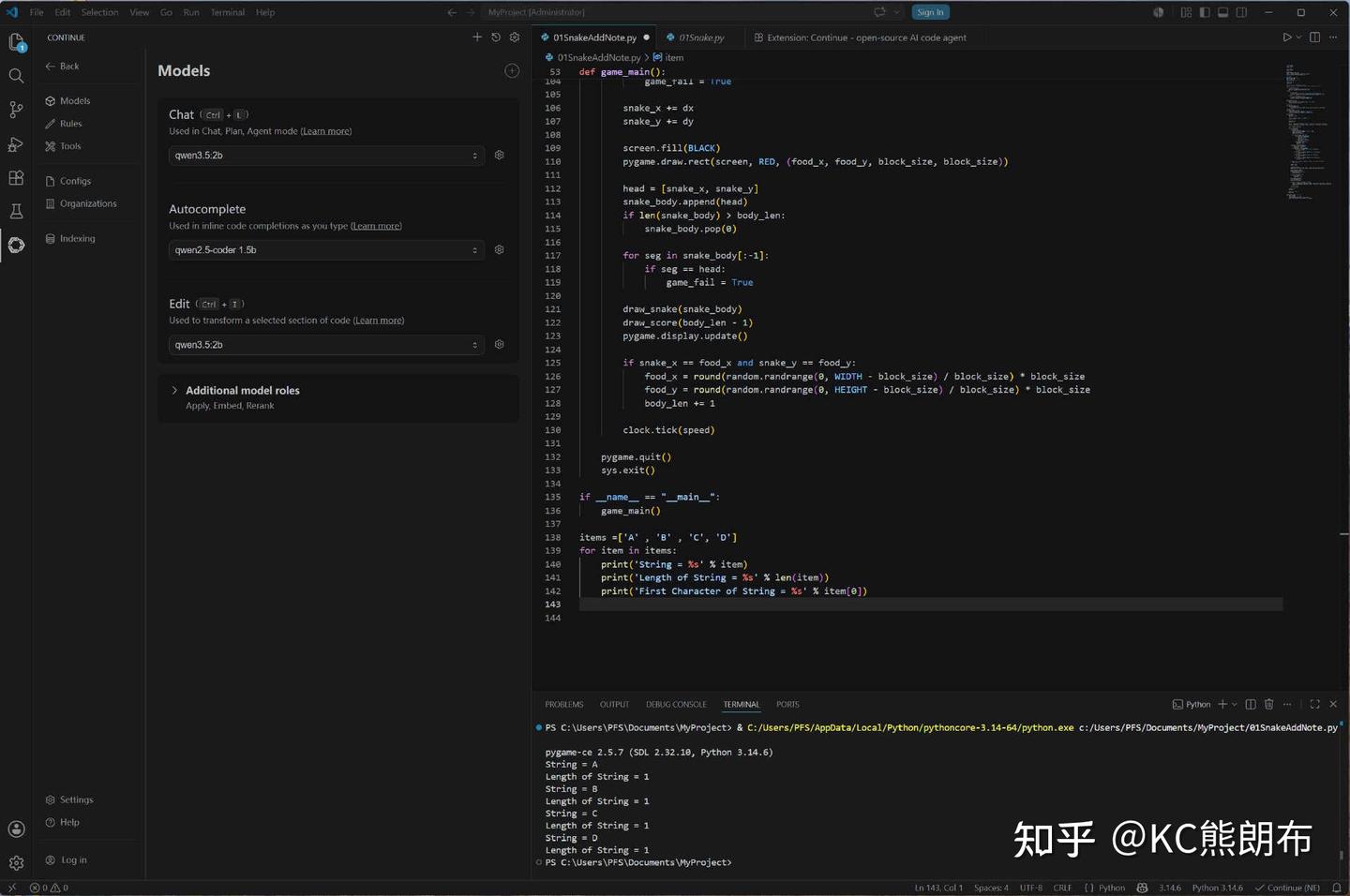Viewport: 1350px width, 896px height.
Task: Open notifications bell in status bar
Action: coord(1336,888)
